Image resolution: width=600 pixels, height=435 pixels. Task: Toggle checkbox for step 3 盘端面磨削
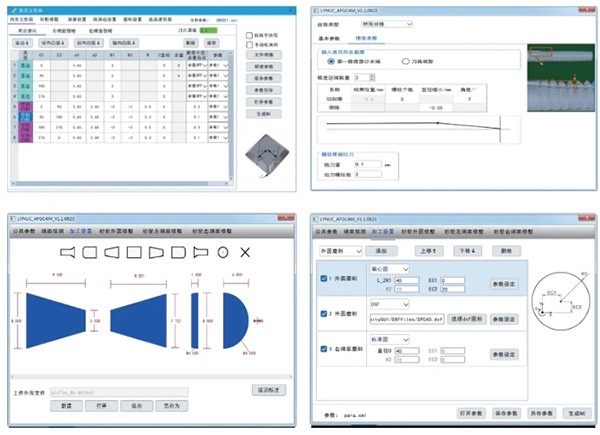pyautogui.click(x=323, y=347)
